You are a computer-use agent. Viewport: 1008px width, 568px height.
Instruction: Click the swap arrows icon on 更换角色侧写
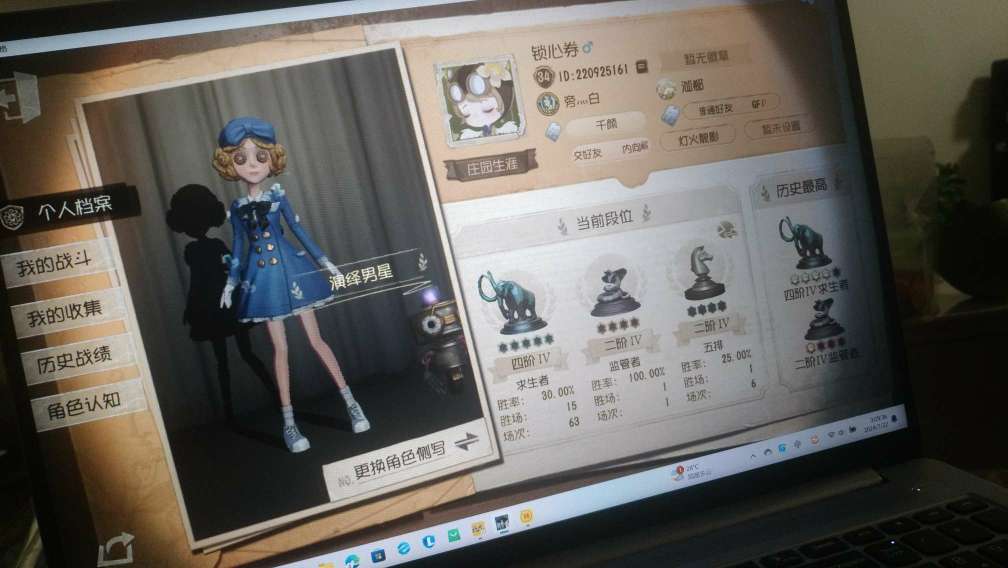point(465,441)
